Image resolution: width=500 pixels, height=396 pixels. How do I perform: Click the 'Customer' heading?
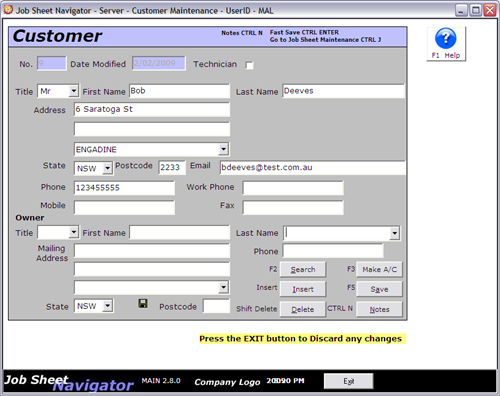click(57, 36)
